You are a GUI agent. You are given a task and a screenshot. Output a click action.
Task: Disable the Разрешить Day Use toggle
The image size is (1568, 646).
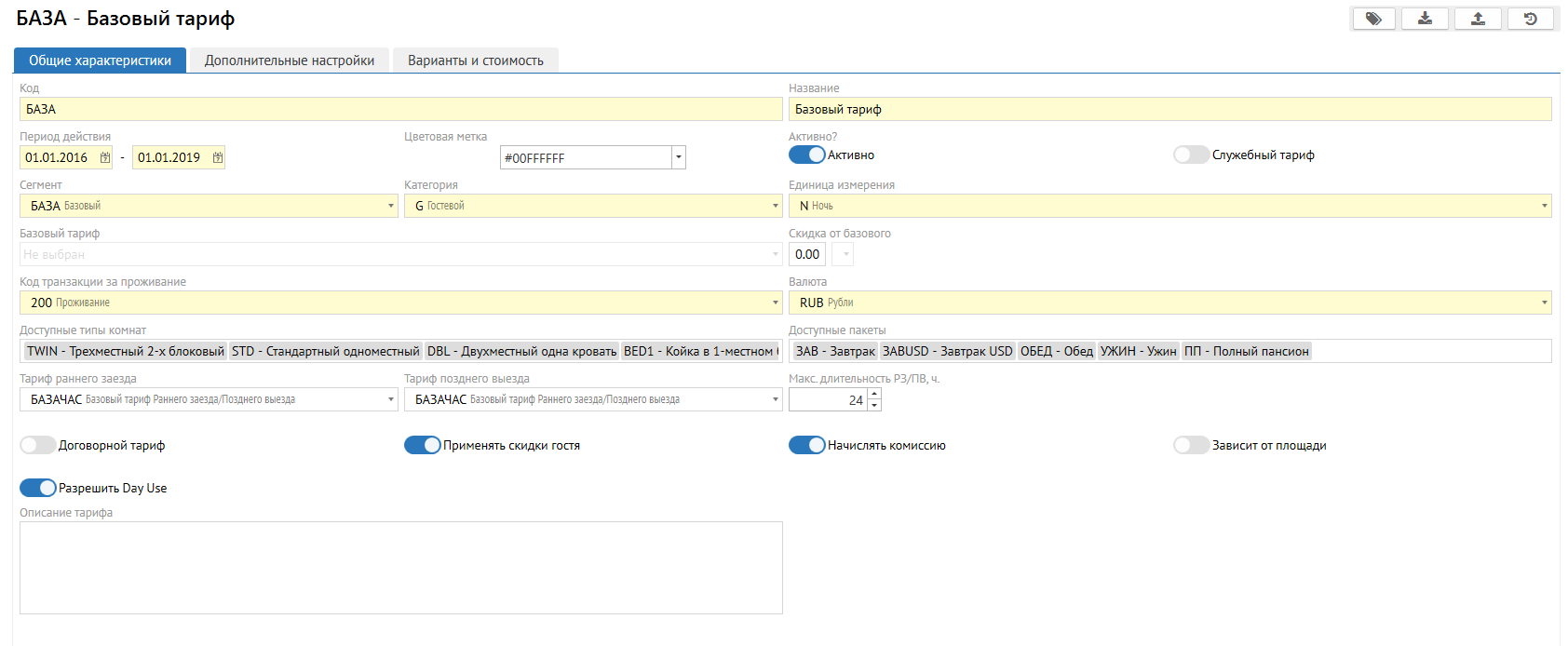point(38,488)
